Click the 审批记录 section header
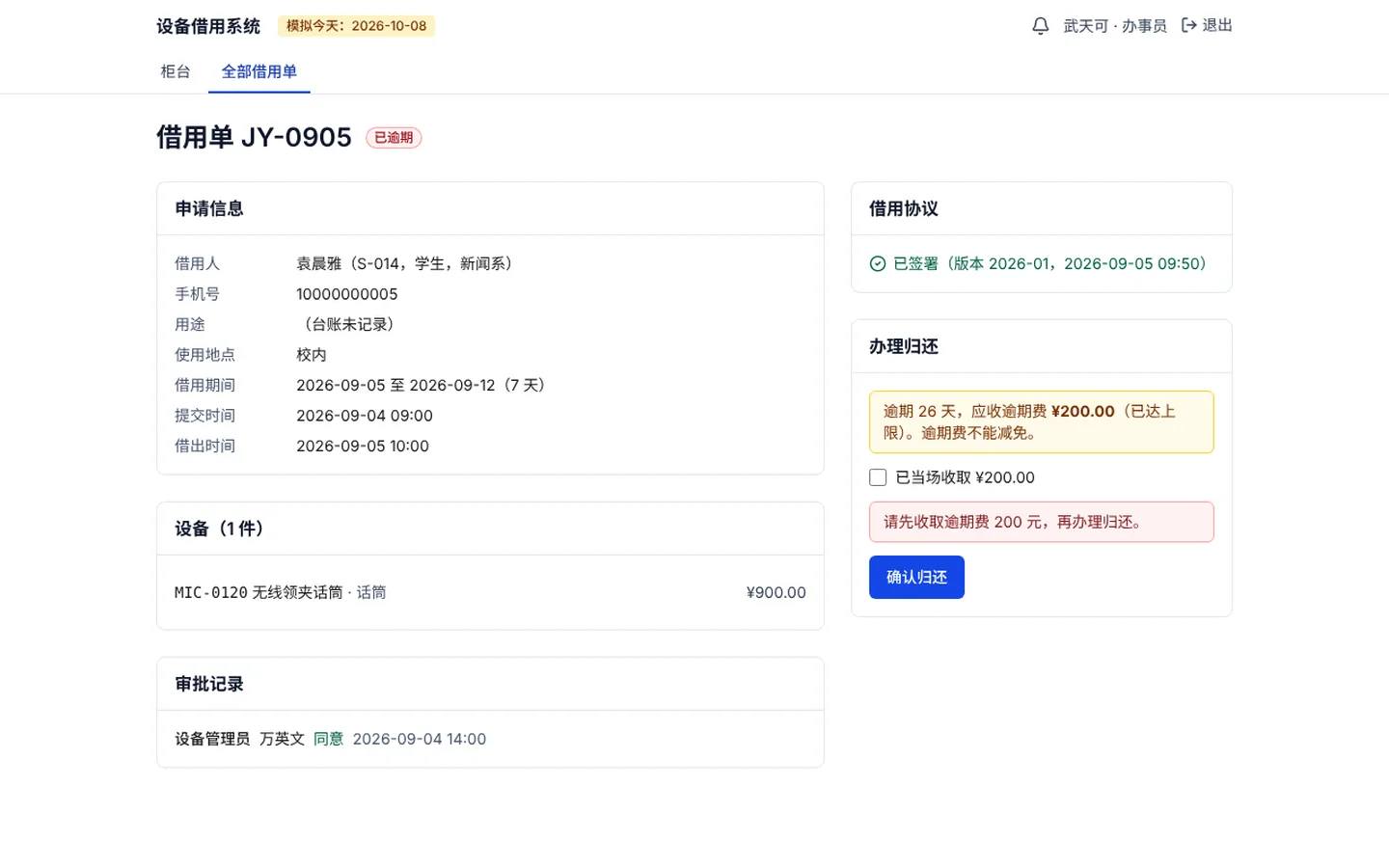The height and width of the screenshot is (868, 1389). pyautogui.click(x=209, y=684)
